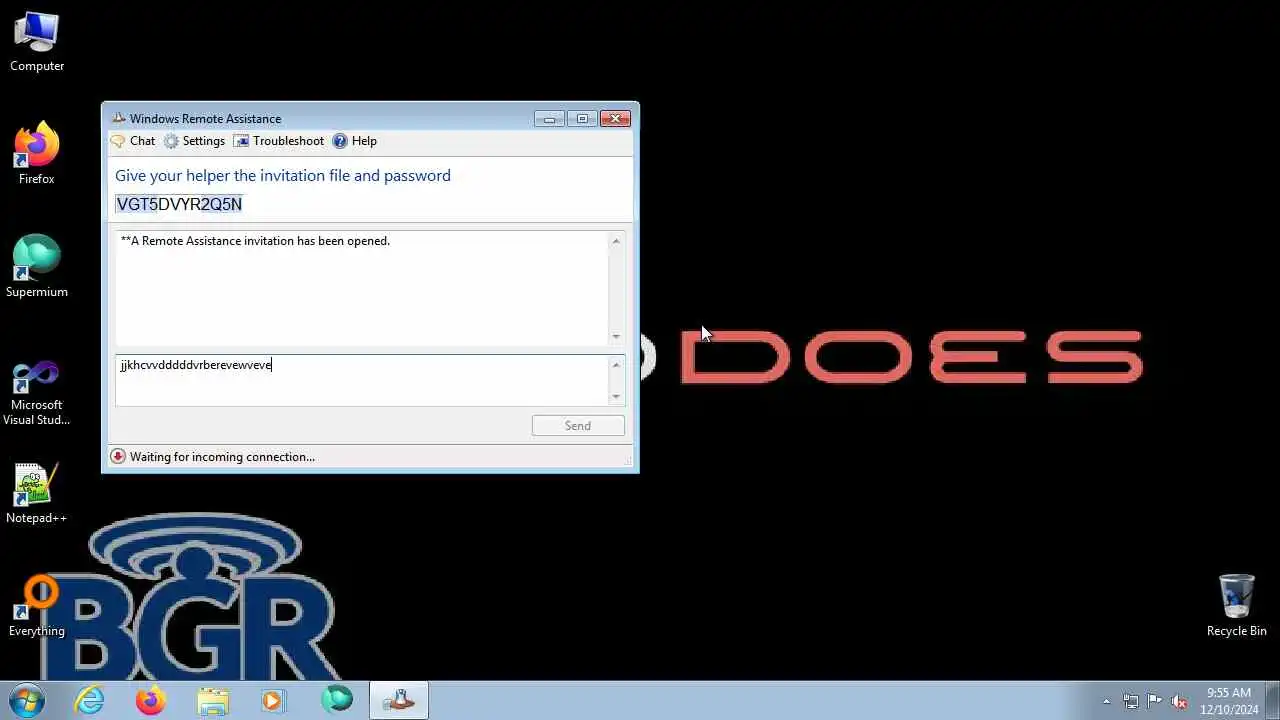Select the Notepad++ desktop shortcut
Image resolution: width=1280 pixels, height=720 pixels.
37,493
